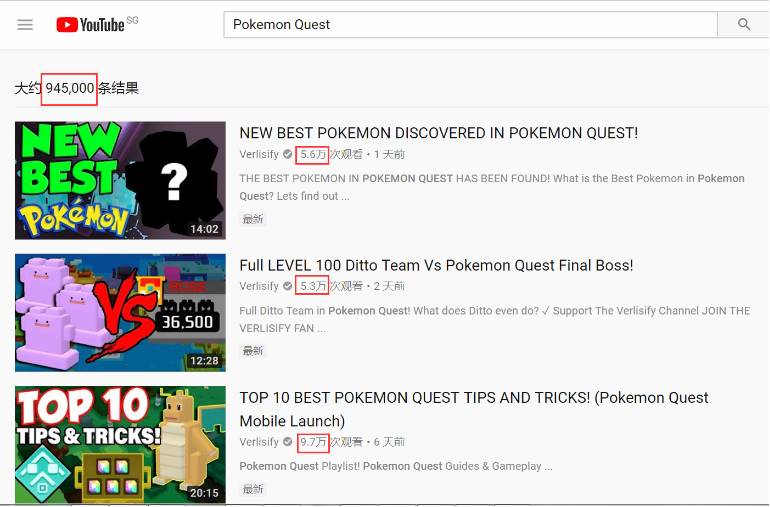Open the Ditto VS boss thumbnail
This screenshot has width=770, height=507.
tap(120, 312)
